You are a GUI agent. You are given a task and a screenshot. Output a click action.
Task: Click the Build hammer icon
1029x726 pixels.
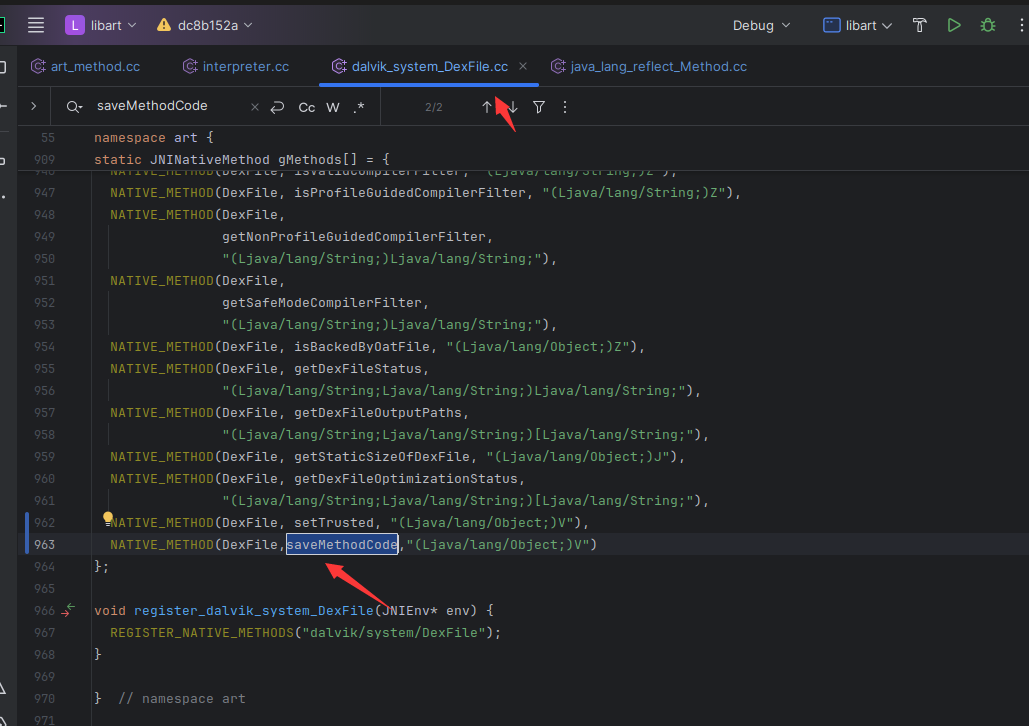[x=919, y=25]
